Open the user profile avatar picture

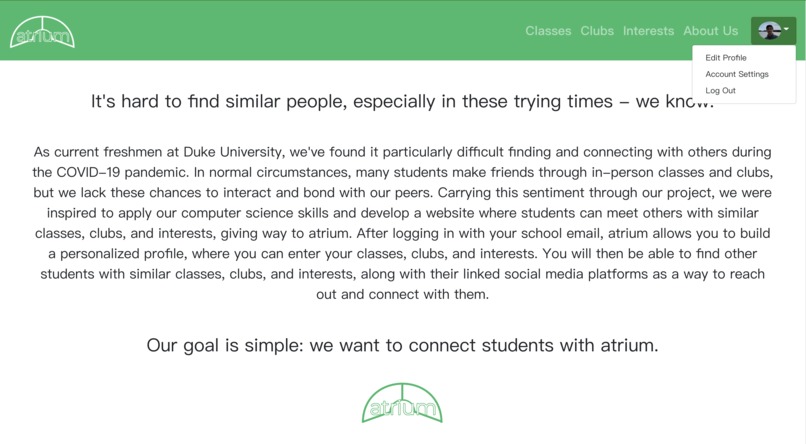[769, 31]
